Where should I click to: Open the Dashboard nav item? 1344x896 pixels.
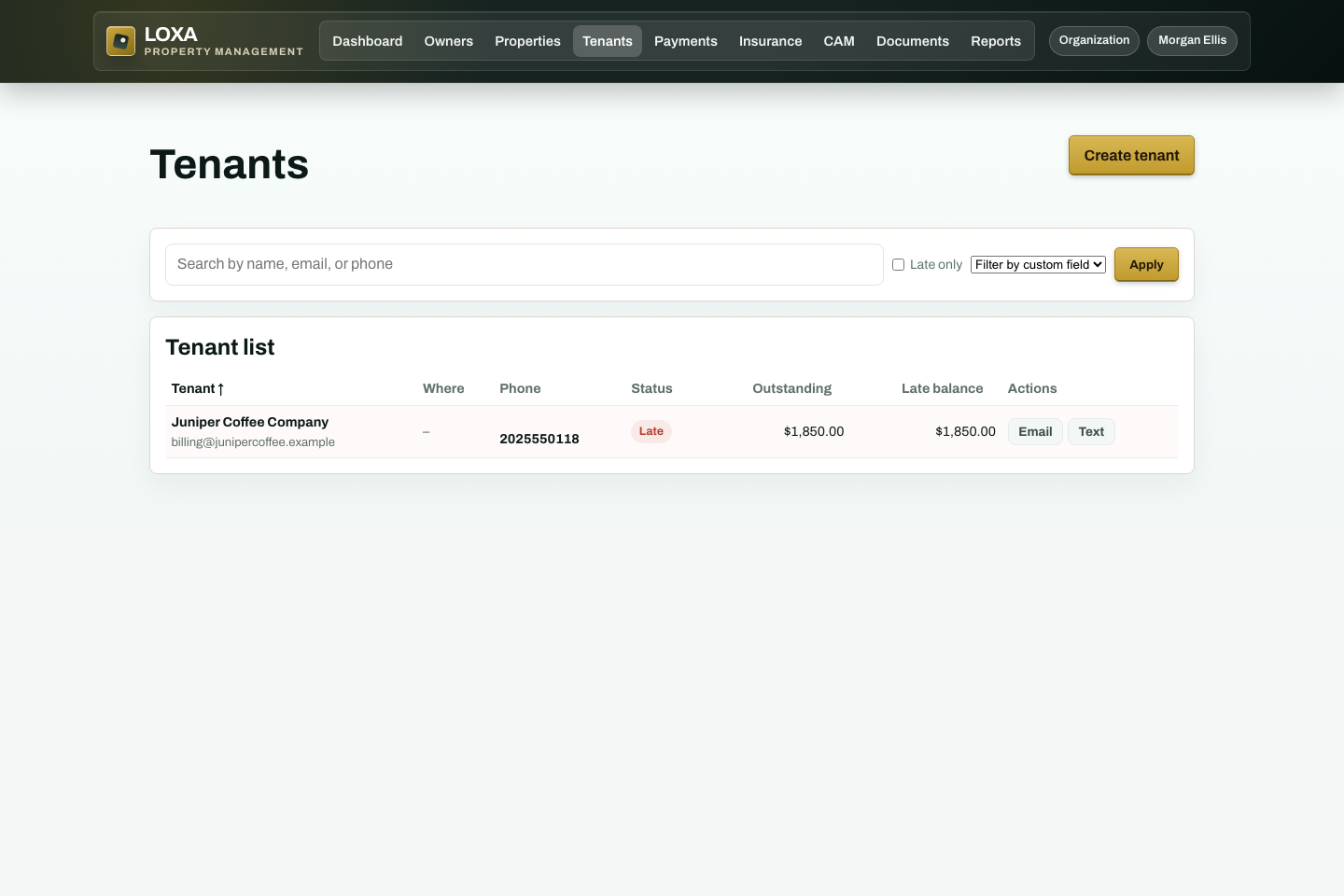pyautogui.click(x=368, y=41)
